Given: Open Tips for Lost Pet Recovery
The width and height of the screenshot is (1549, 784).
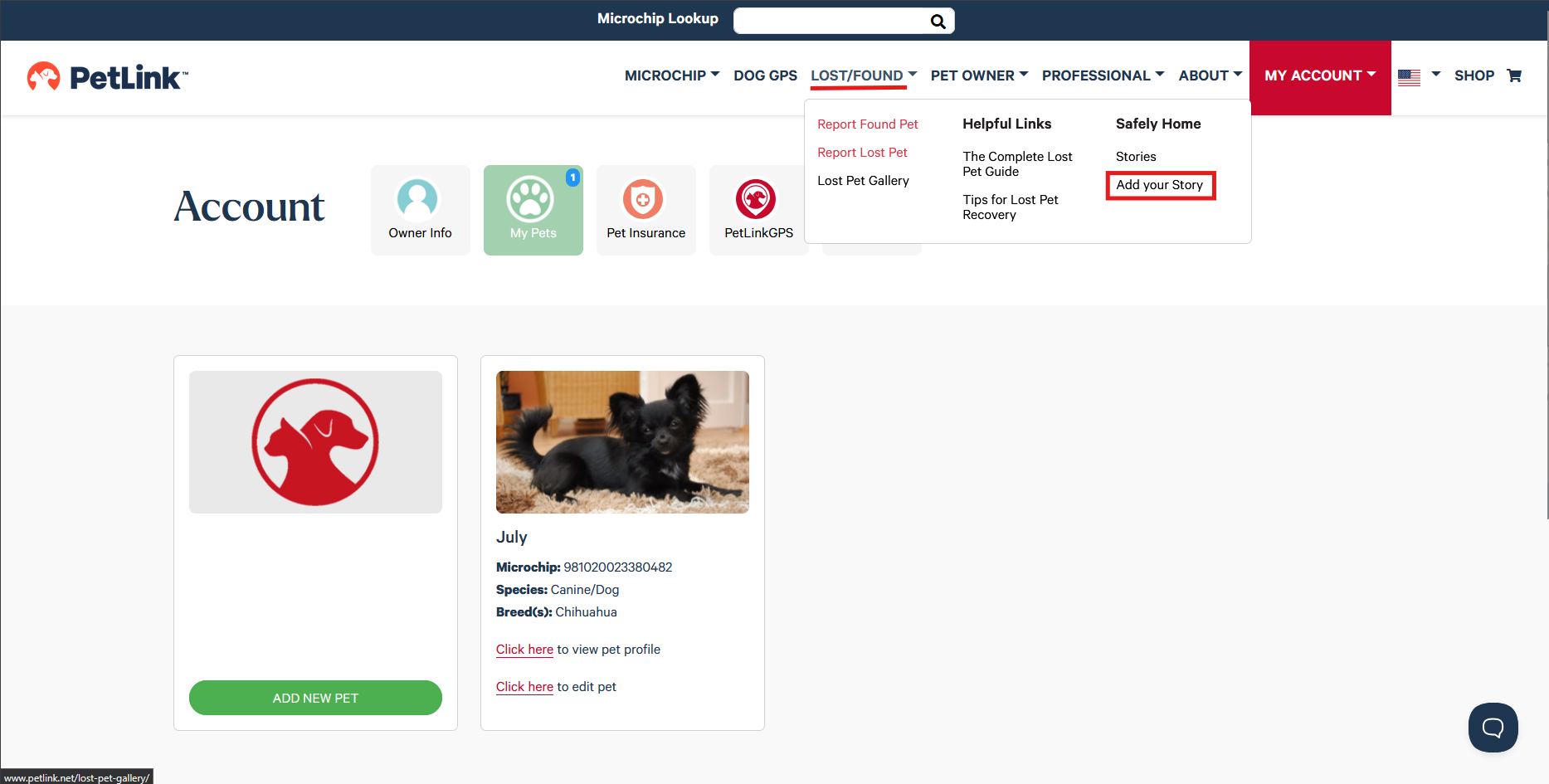Looking at the screenshot, I should pos(1011,207).
